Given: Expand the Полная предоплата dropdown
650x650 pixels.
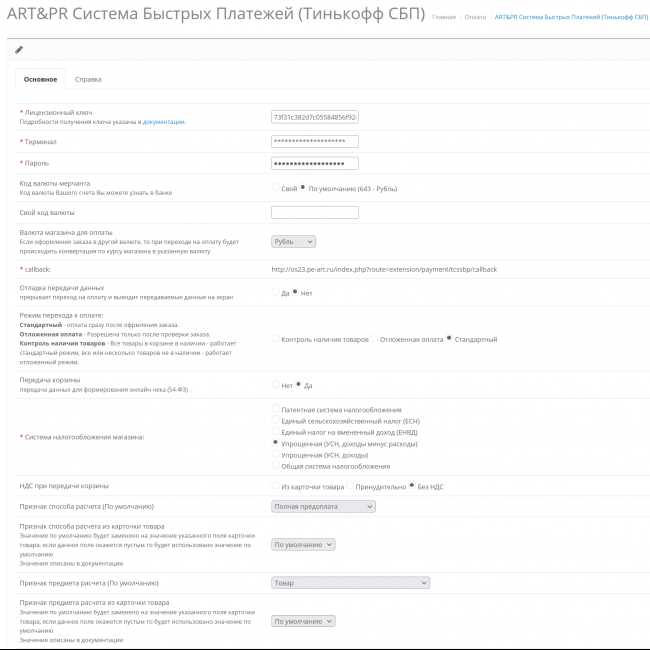Looking at the screenshot, I should tap(323, 507).
